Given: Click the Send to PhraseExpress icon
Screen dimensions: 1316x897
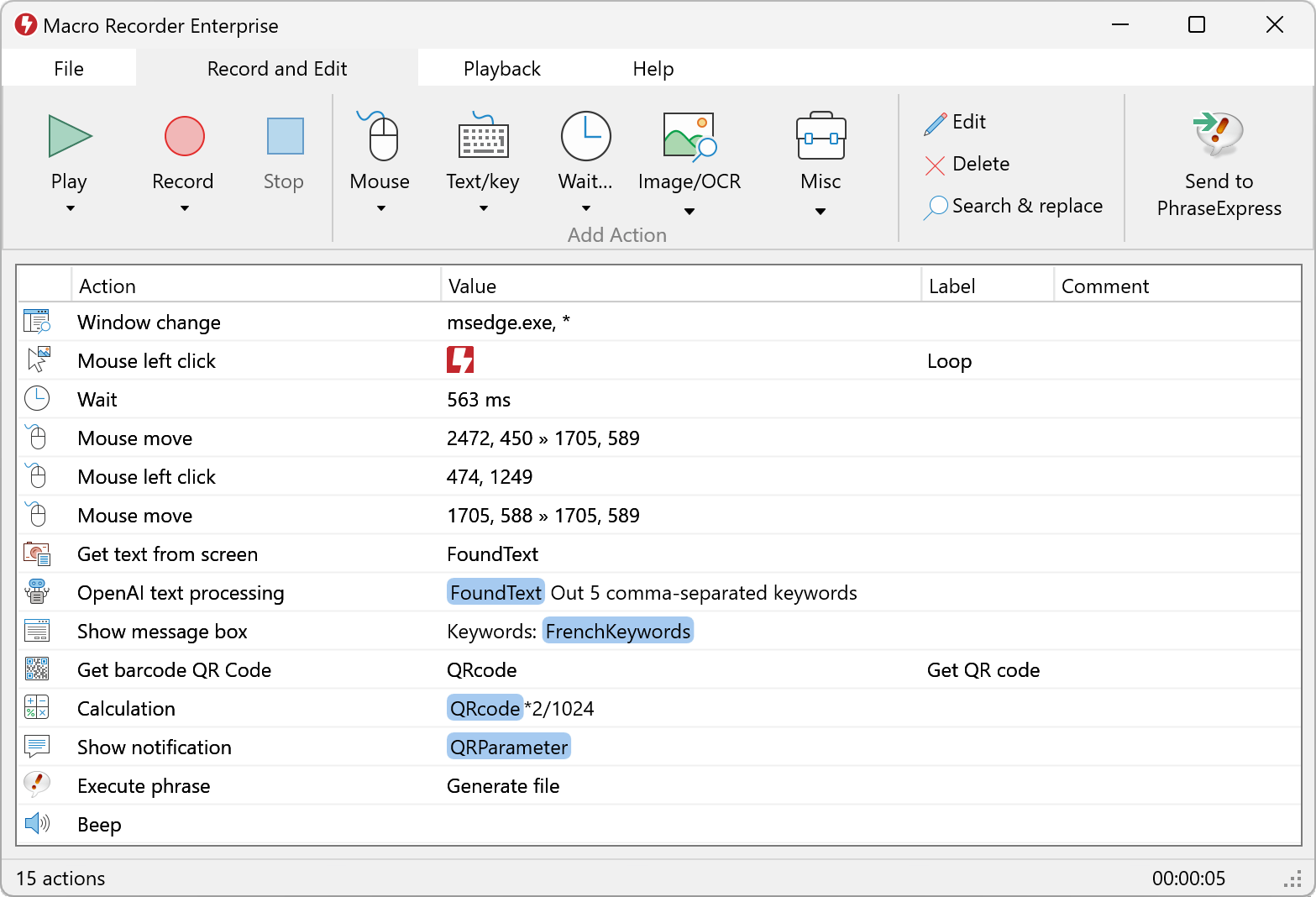Looking at the screenshot, I should (x=1217, y=134).
